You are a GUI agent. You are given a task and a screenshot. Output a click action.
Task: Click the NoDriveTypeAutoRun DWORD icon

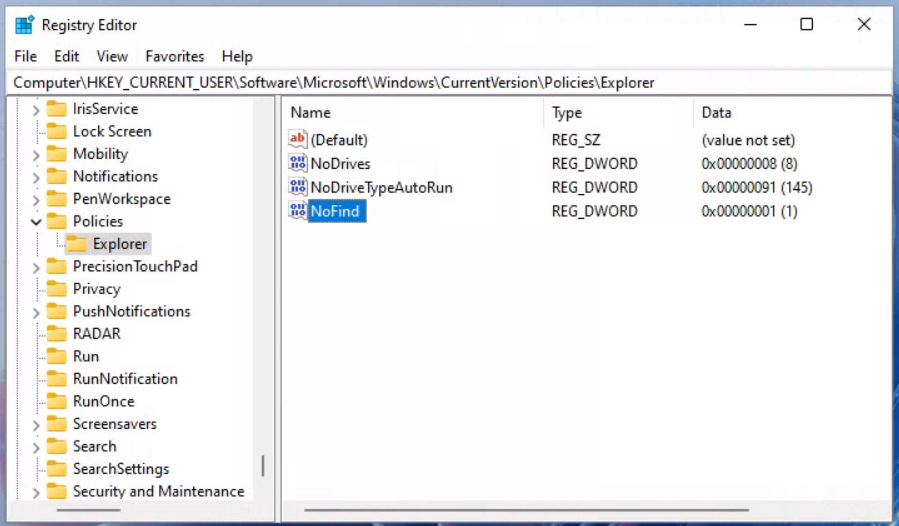pos(298,188)
